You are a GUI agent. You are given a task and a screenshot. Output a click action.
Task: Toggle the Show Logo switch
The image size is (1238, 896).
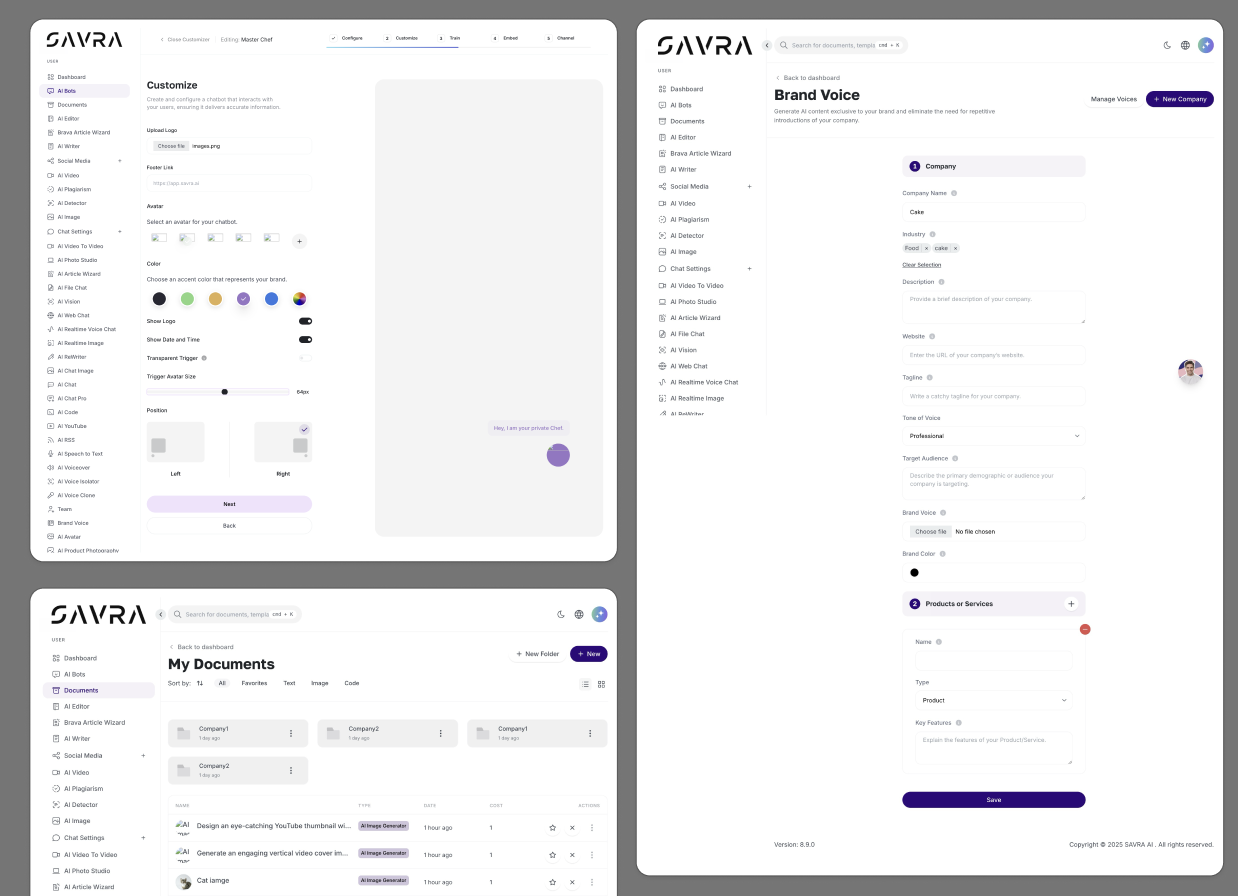(305, 321)
